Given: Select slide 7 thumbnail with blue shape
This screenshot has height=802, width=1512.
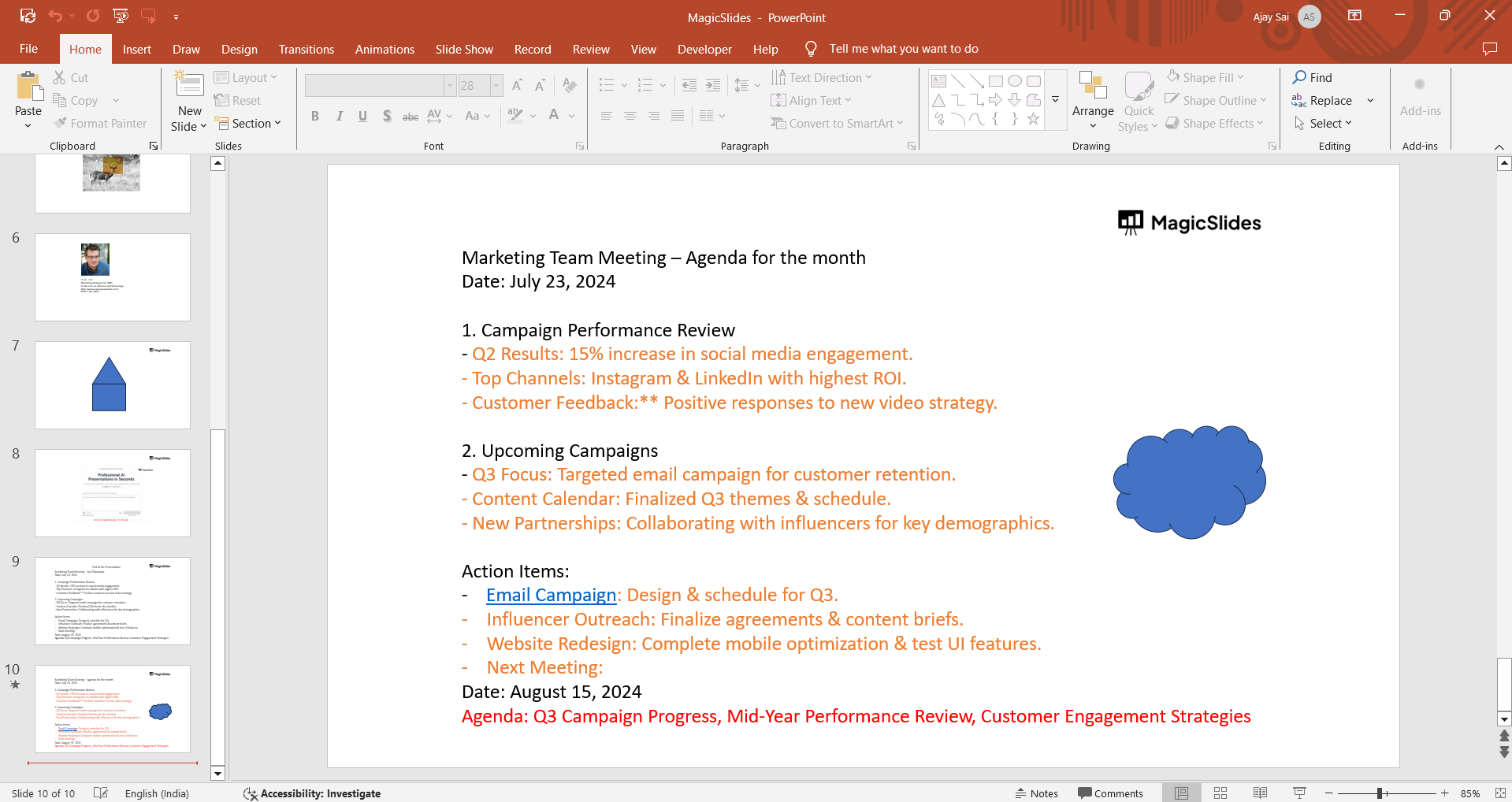Looking at the screenshot, I should tap(113, 385).
